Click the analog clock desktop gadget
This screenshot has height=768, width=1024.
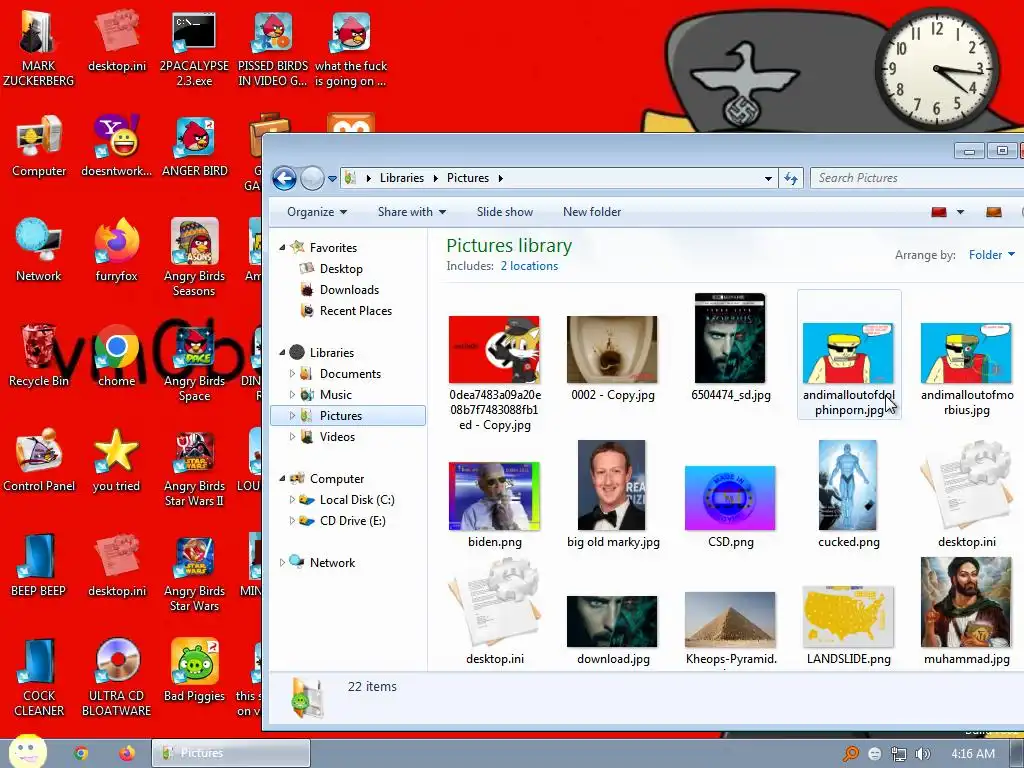(x=936, y=69)
